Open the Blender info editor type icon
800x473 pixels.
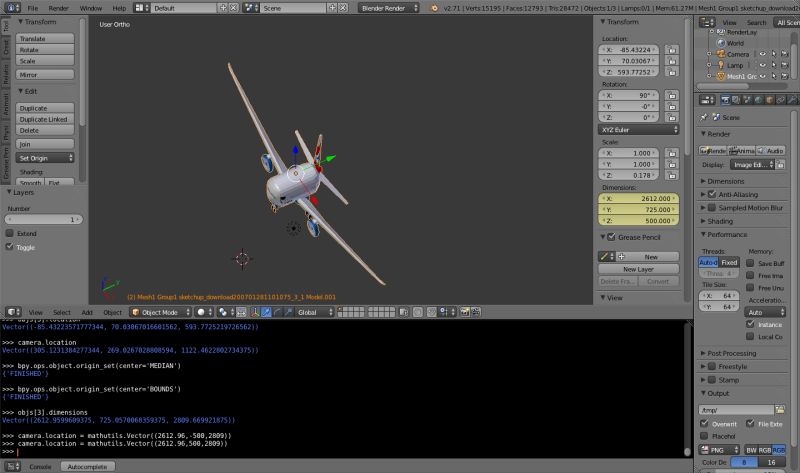[12, 8]
